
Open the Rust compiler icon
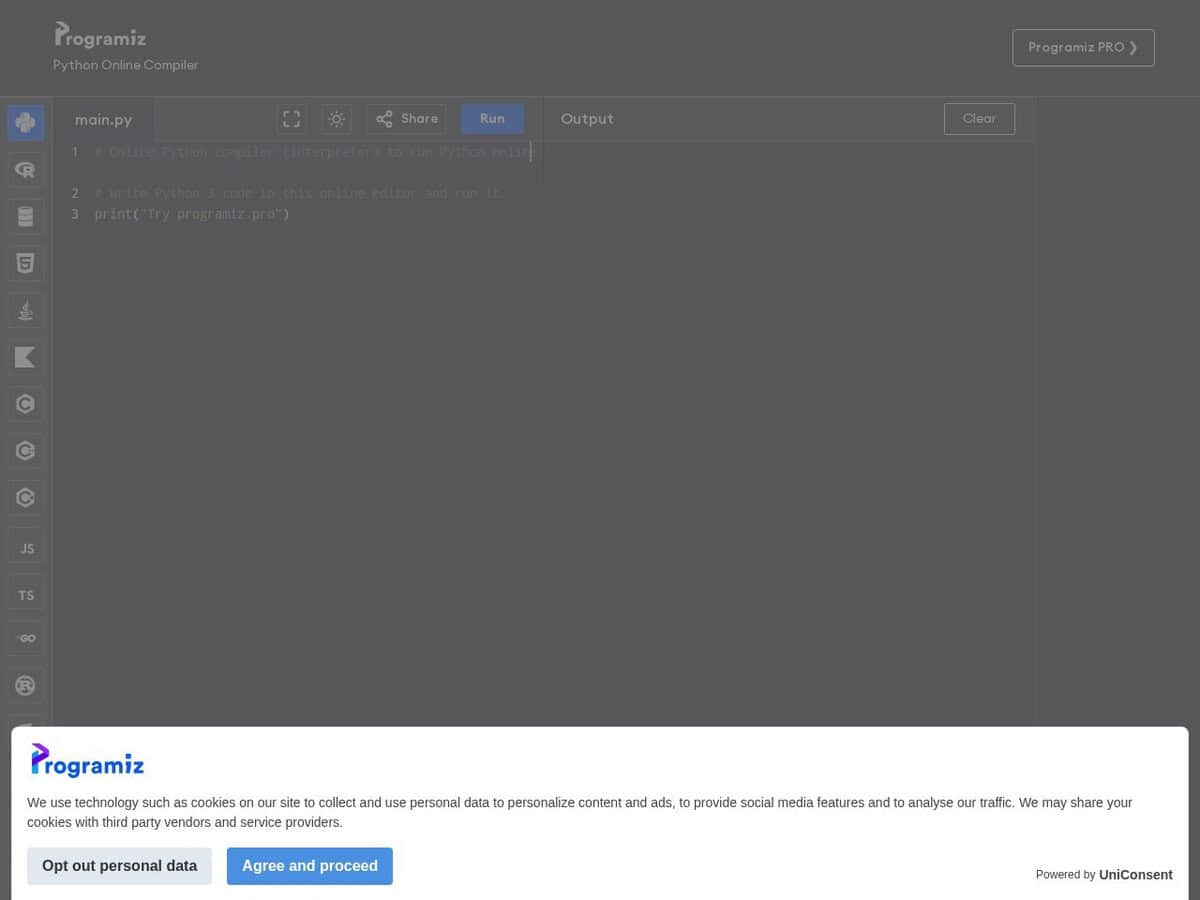tap(26, 685)
